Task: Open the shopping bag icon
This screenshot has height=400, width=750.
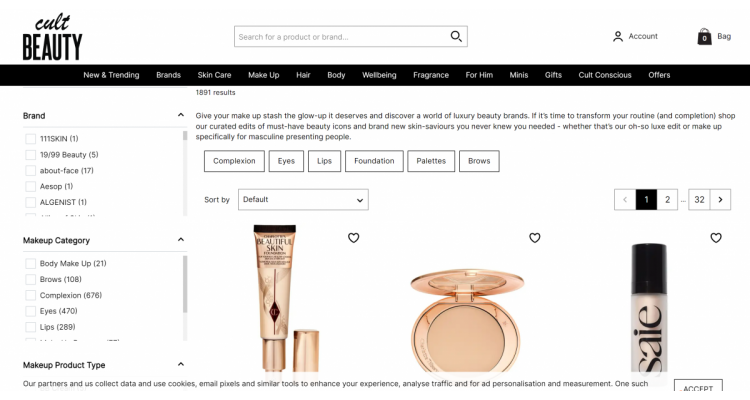Action: (x=704, y=37)
